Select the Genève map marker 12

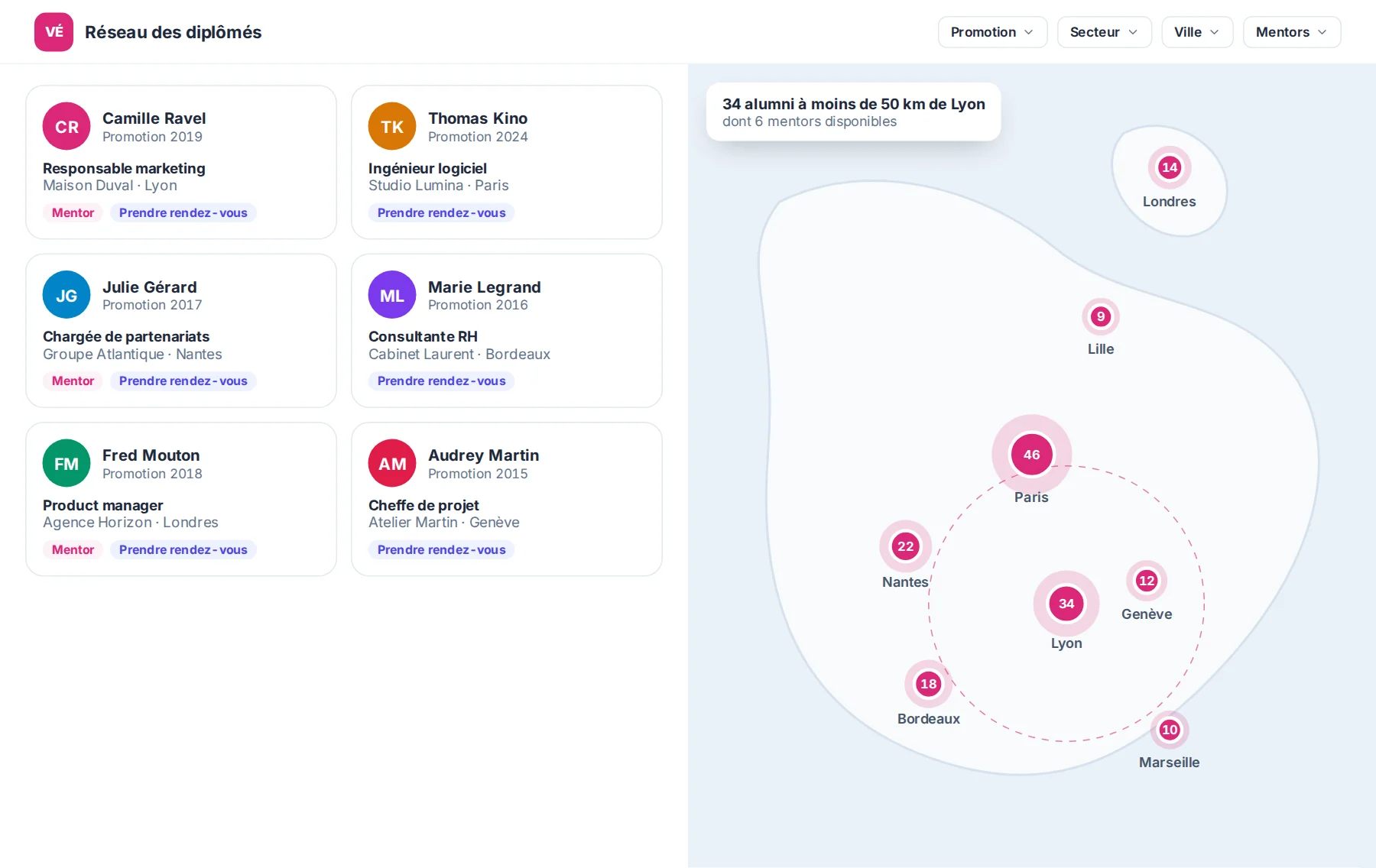[1147, 581]
